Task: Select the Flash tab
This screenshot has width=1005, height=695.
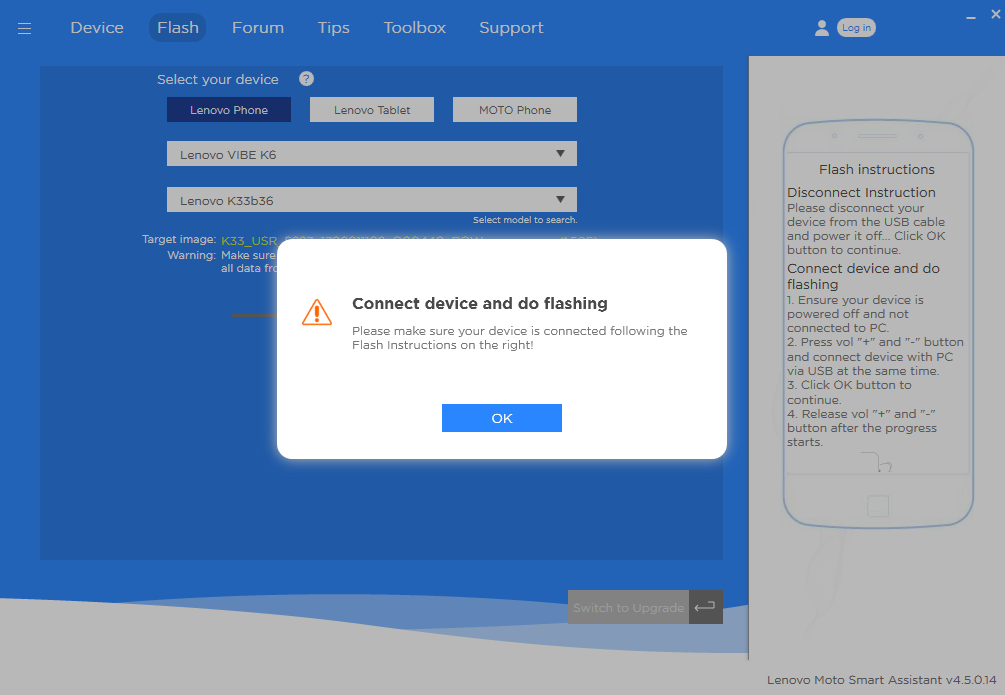Action: pyautogui.click(x=178, y=28)
